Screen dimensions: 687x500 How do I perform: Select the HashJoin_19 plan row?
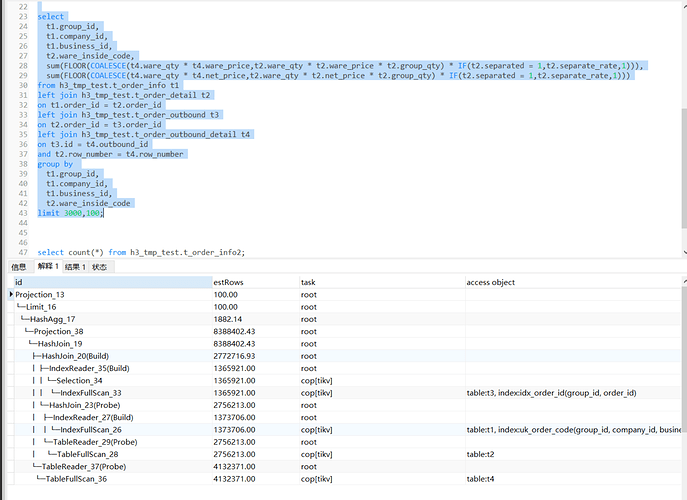coord(345,344)
